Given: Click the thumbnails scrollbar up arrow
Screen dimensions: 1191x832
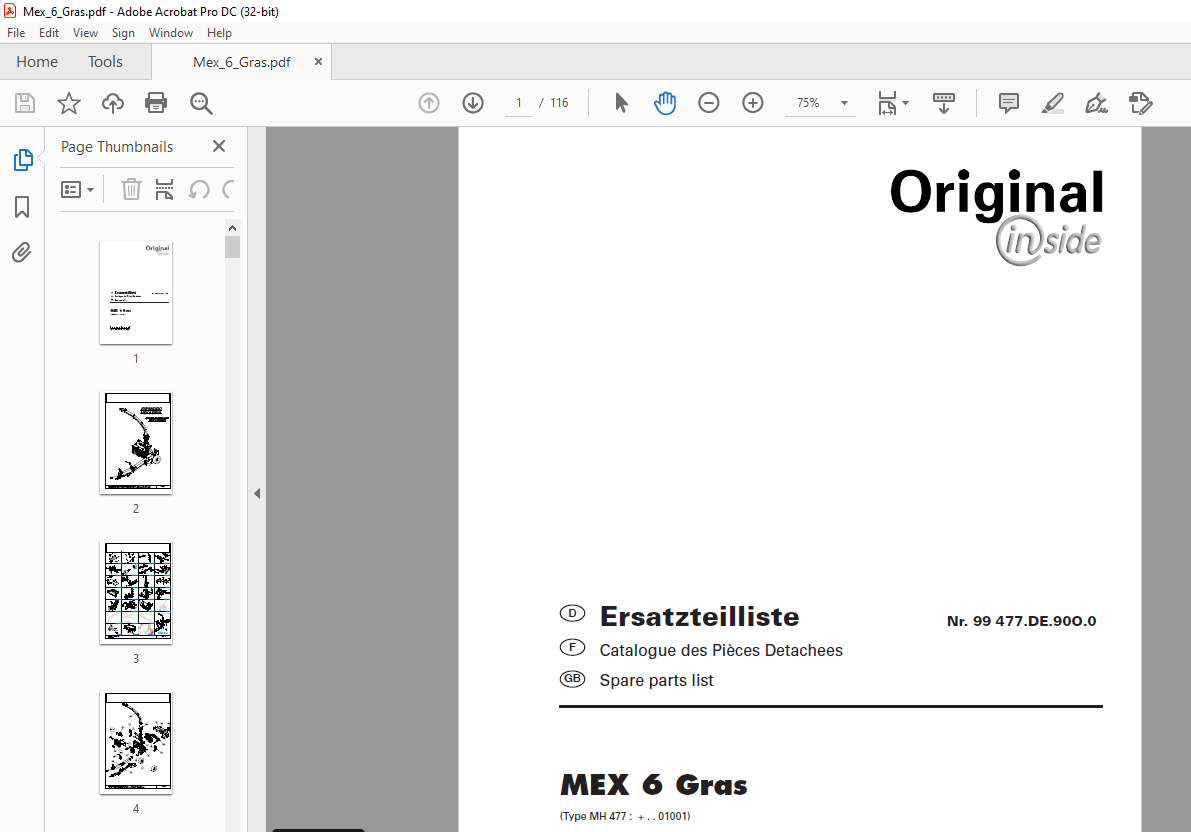Looking at the screenshot, I should point(232,228).
